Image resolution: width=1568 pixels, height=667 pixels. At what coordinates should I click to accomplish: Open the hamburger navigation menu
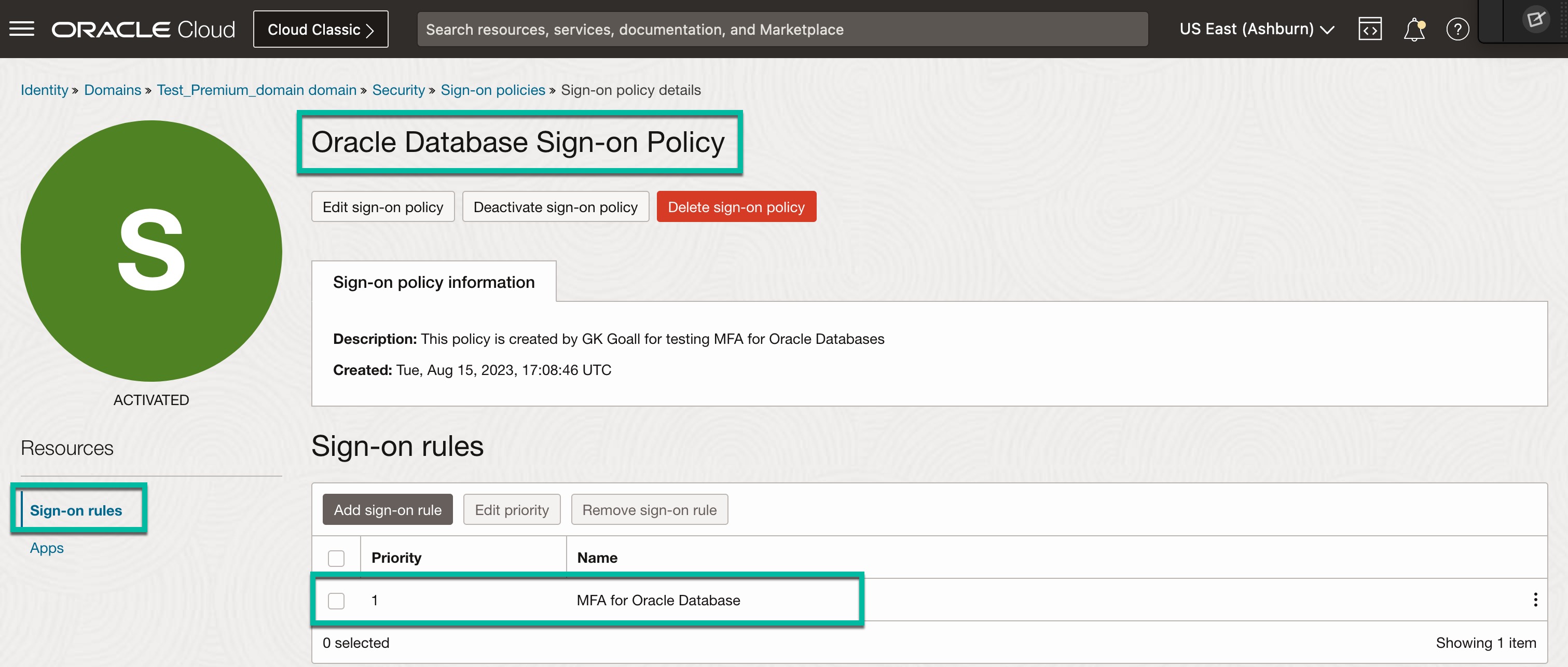coord(22,29)
